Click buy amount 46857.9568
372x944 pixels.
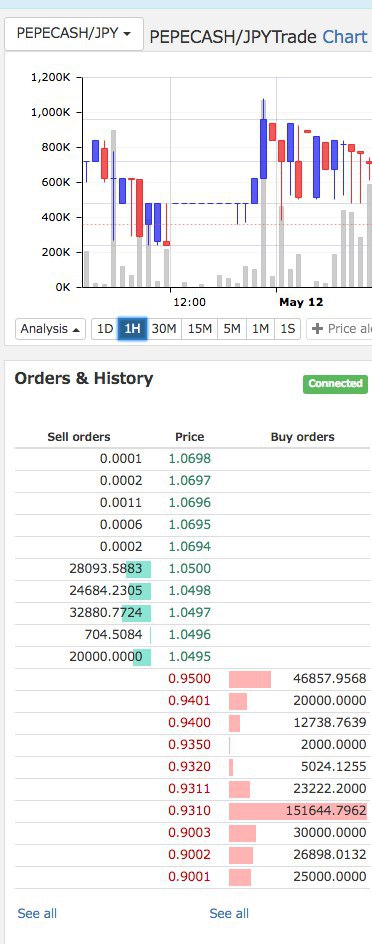click(x=330, y=678)
